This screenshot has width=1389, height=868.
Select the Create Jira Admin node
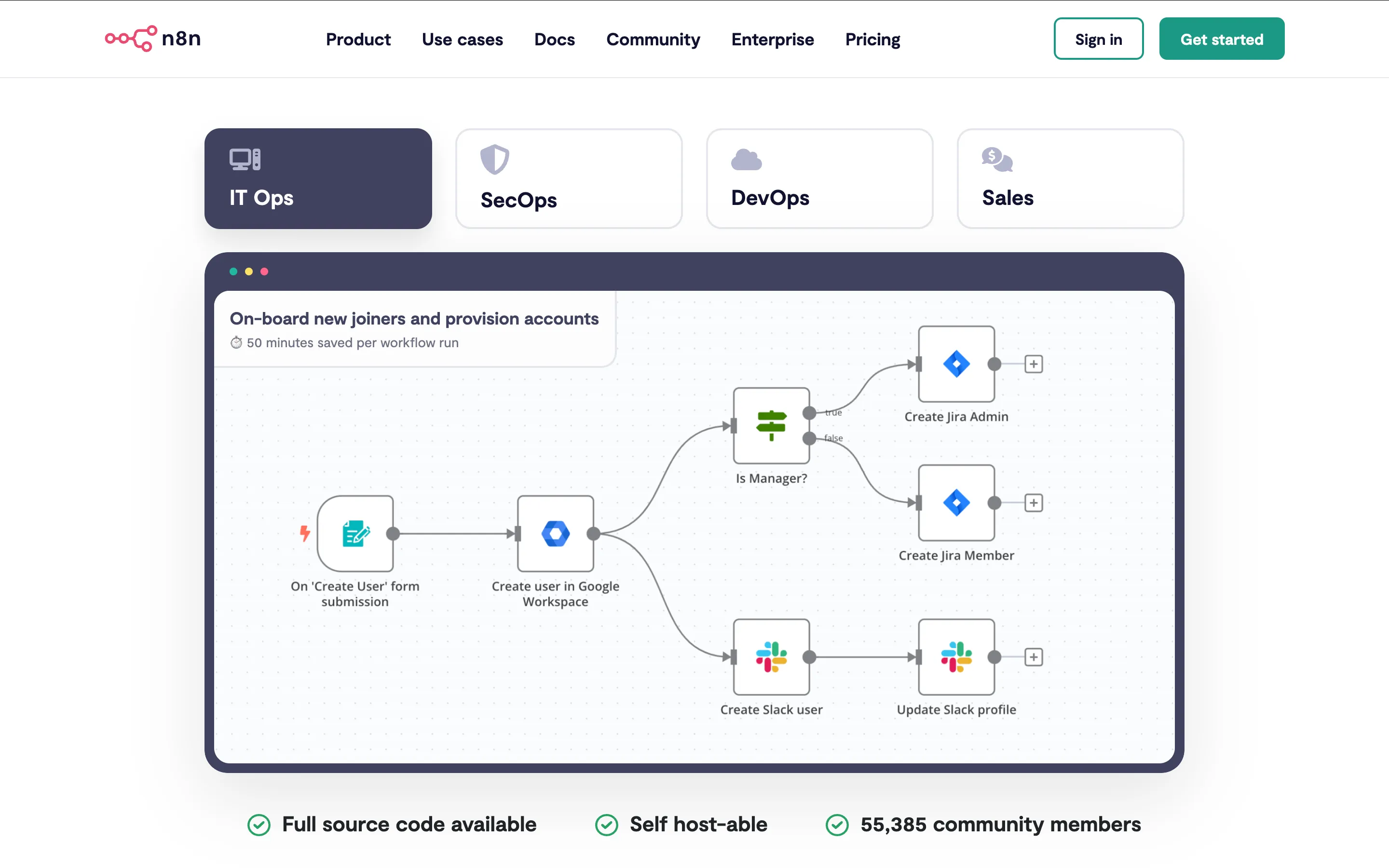(956, 364)
